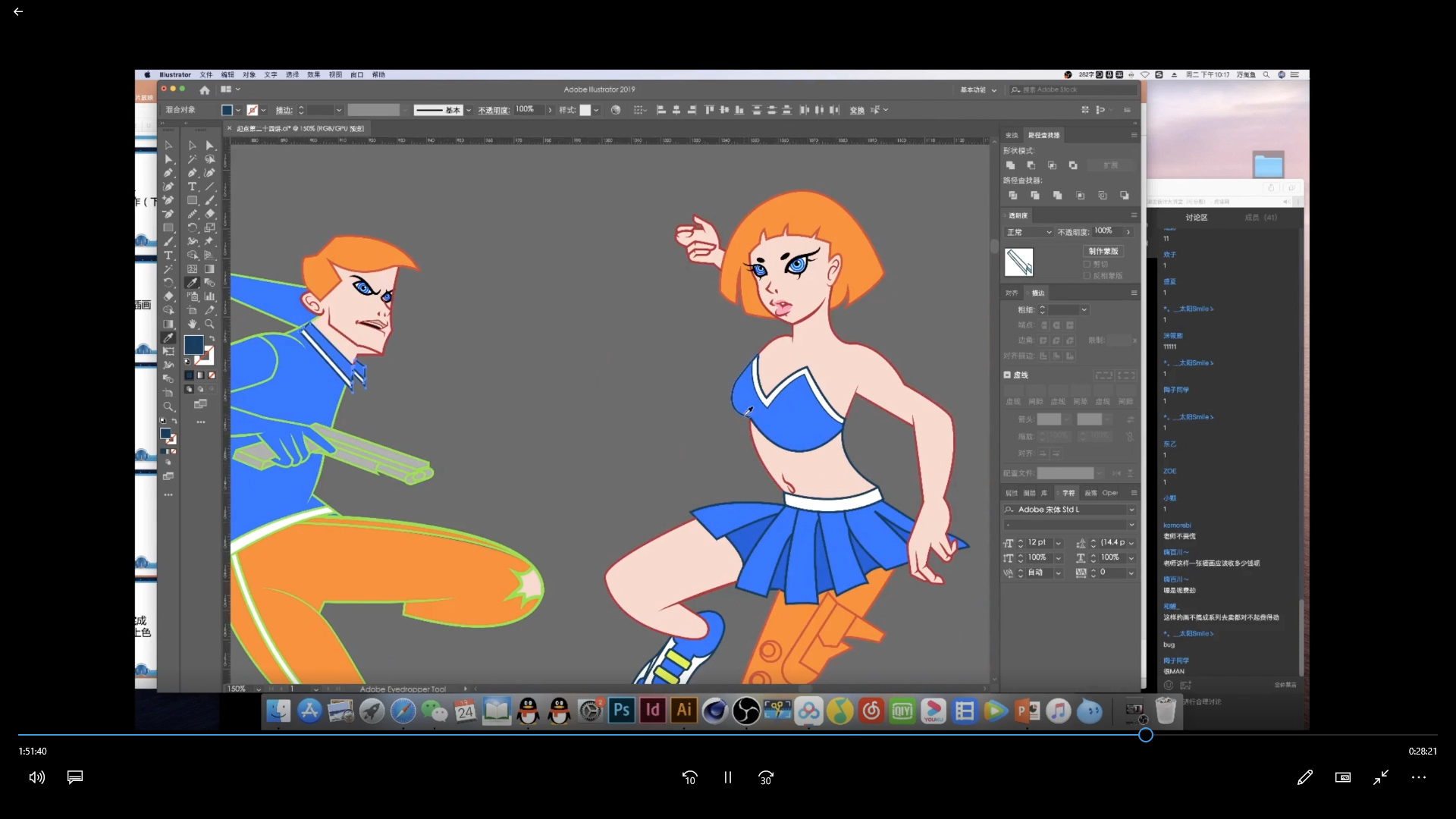Click the Exclude shape mode icon
Image resolution: width=1456 pixels, height=819 pixels.
pyautogui.click(x=1073, y=165)
